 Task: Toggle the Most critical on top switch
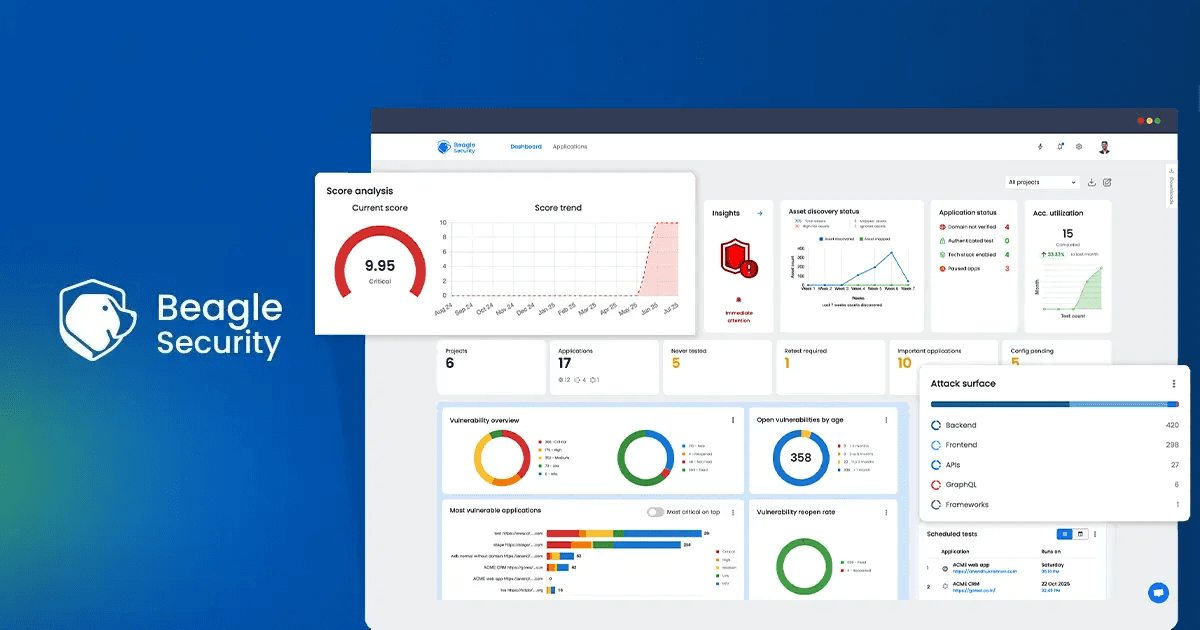pyautogui.click(x=655, y=512)
